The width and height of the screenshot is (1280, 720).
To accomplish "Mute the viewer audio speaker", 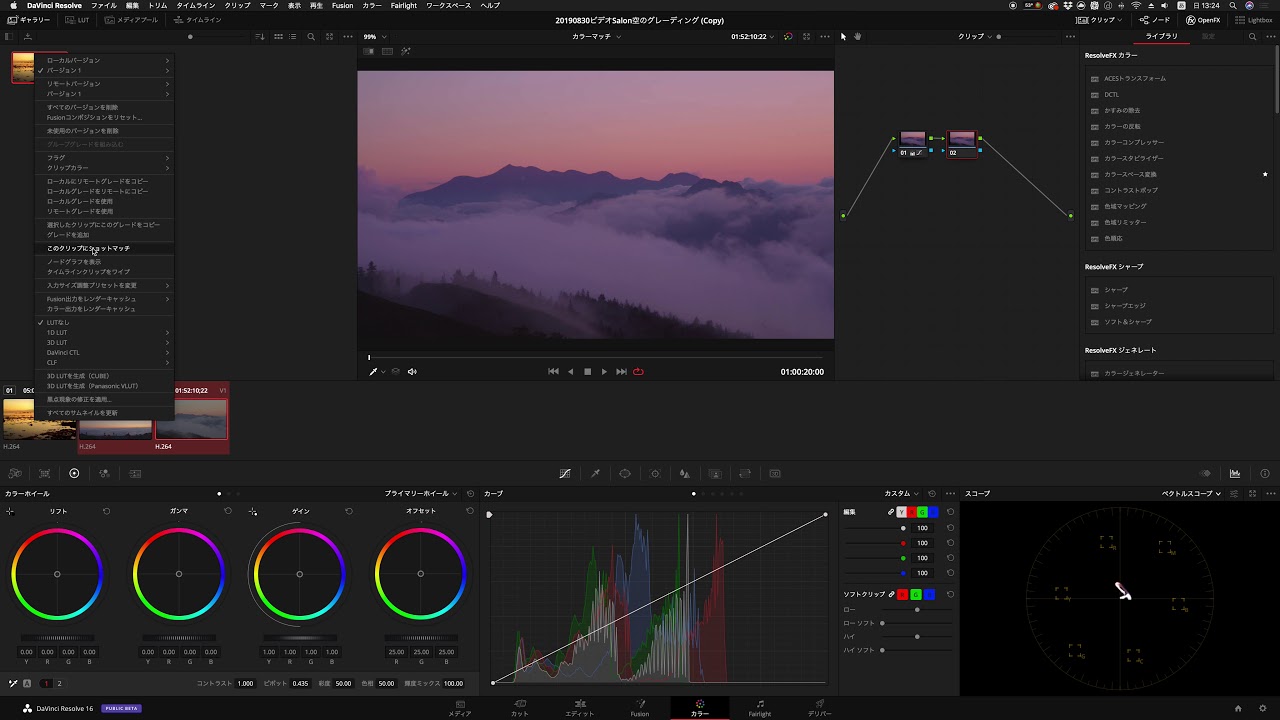I will (412, 371).
